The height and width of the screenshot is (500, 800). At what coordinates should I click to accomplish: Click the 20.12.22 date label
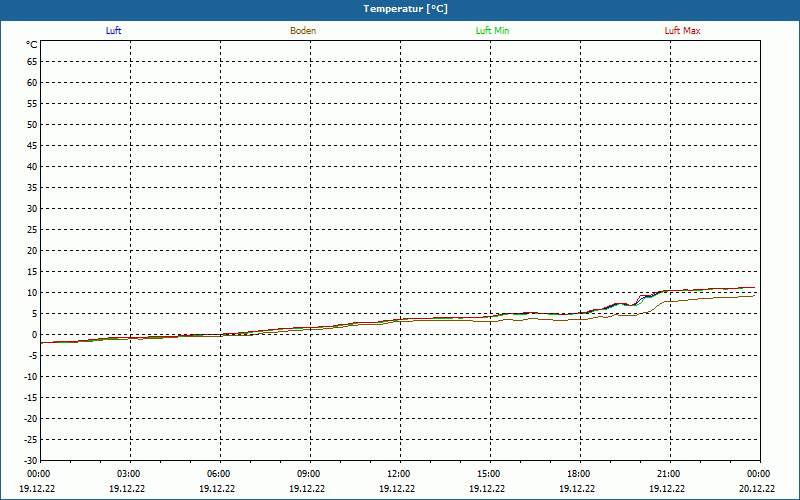[x=757, y=489]
